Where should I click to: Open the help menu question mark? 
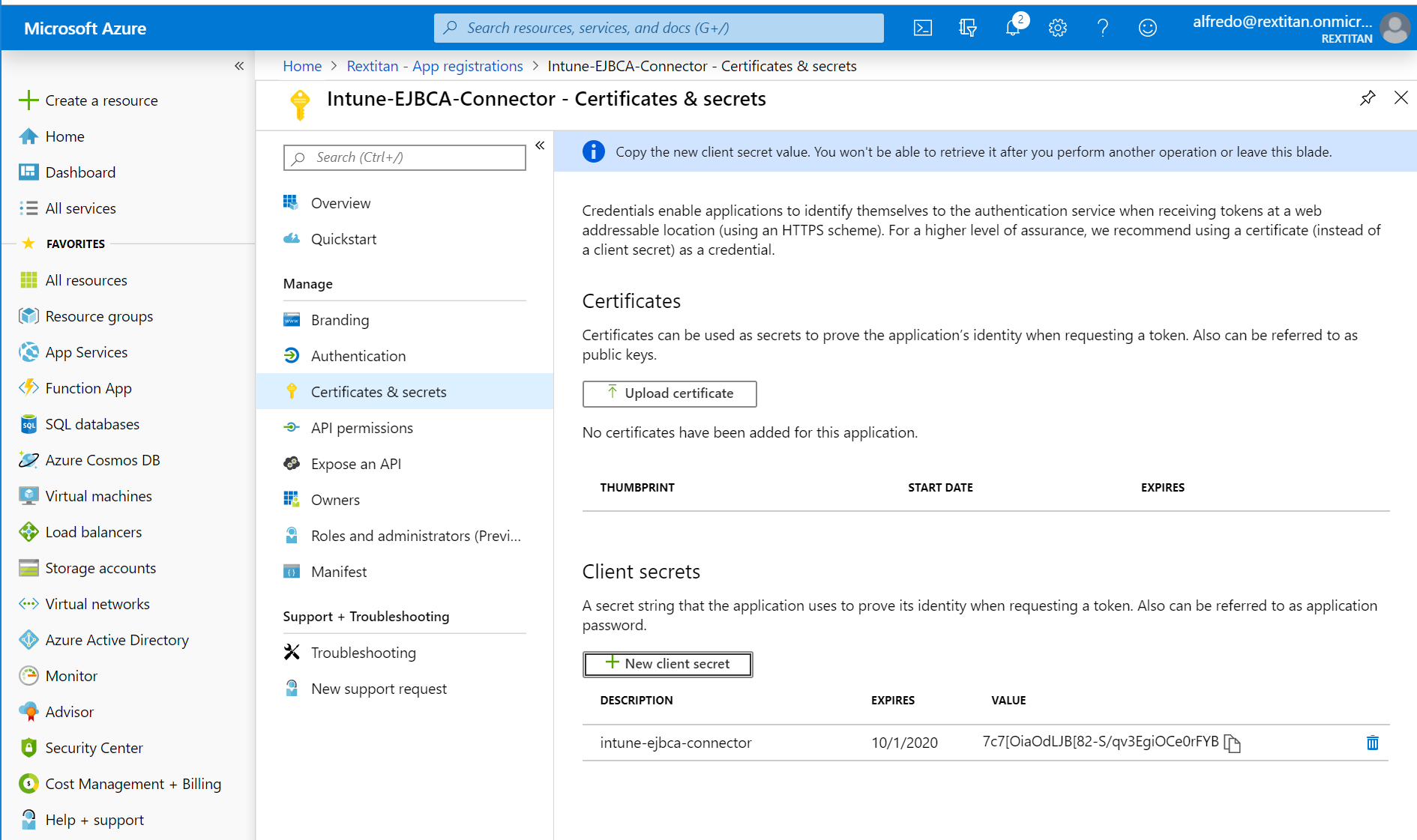click(x=1102, y=27)
